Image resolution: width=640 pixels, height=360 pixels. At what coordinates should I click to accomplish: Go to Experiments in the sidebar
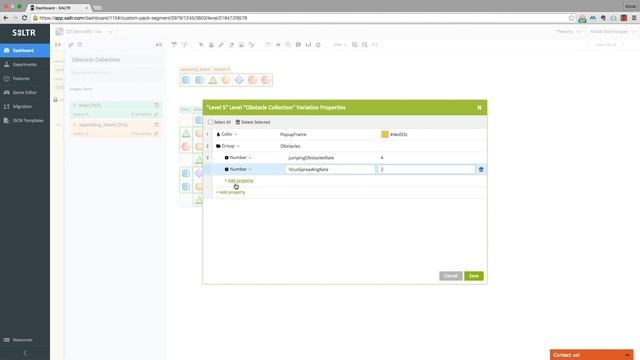(25, 64)
